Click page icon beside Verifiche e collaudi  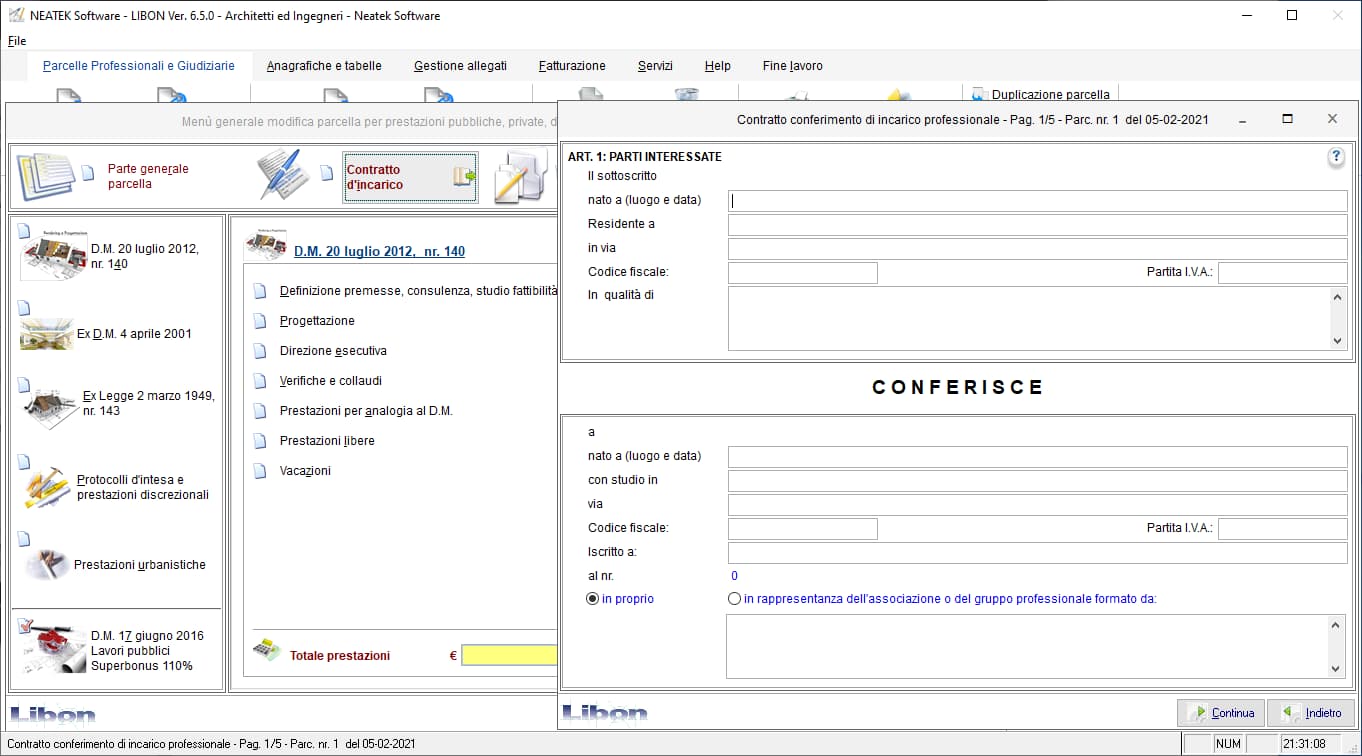tap(260, 381)
